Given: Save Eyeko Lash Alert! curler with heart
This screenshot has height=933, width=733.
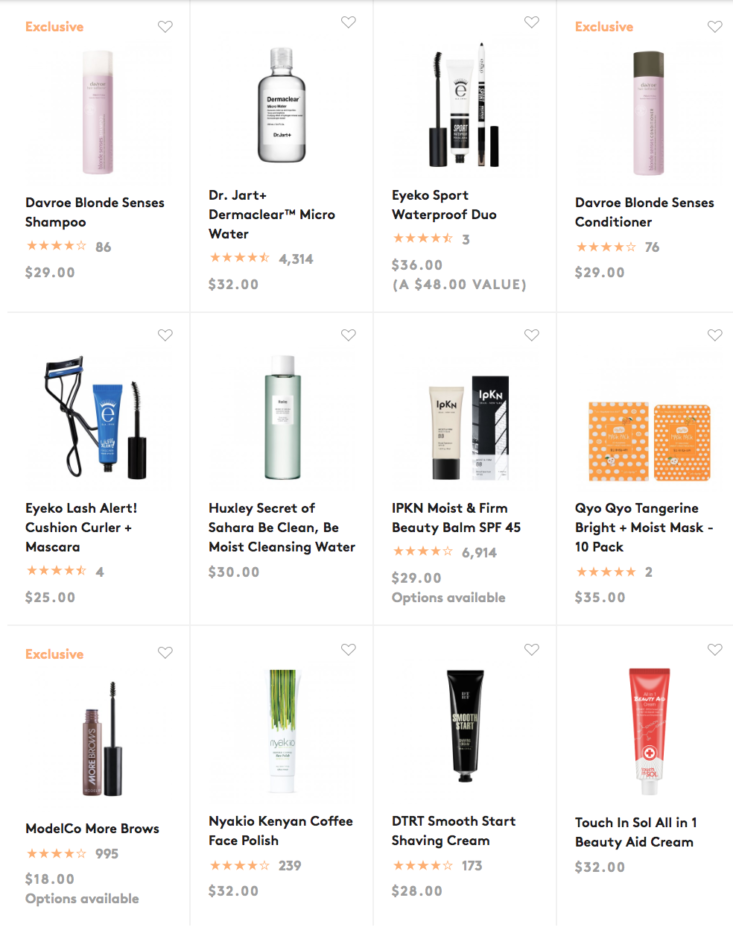Looking at the screenshot, I should tap(165, 335).
